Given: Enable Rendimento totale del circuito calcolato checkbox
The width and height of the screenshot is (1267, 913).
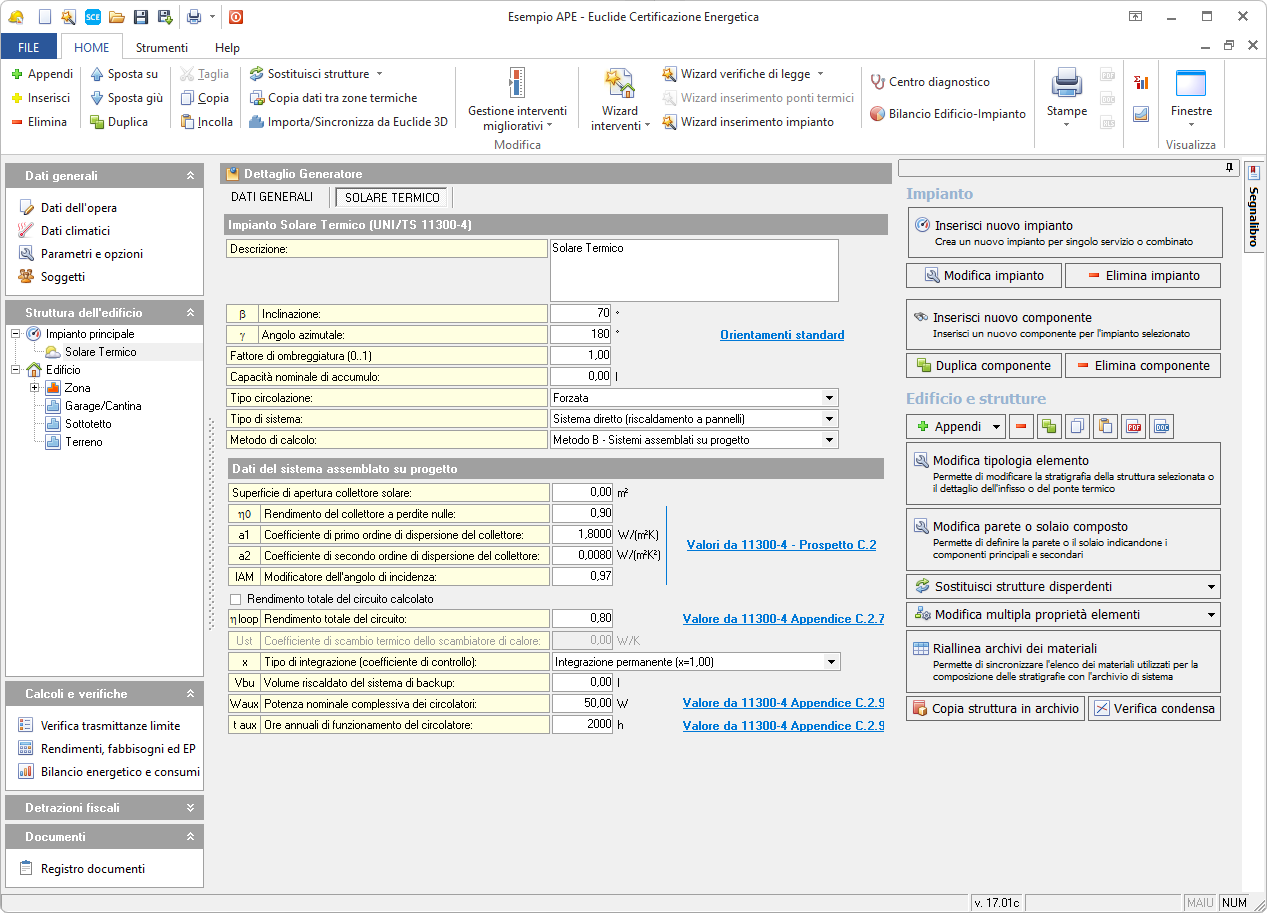Looking at the screenshot, I should pos(235,599).
